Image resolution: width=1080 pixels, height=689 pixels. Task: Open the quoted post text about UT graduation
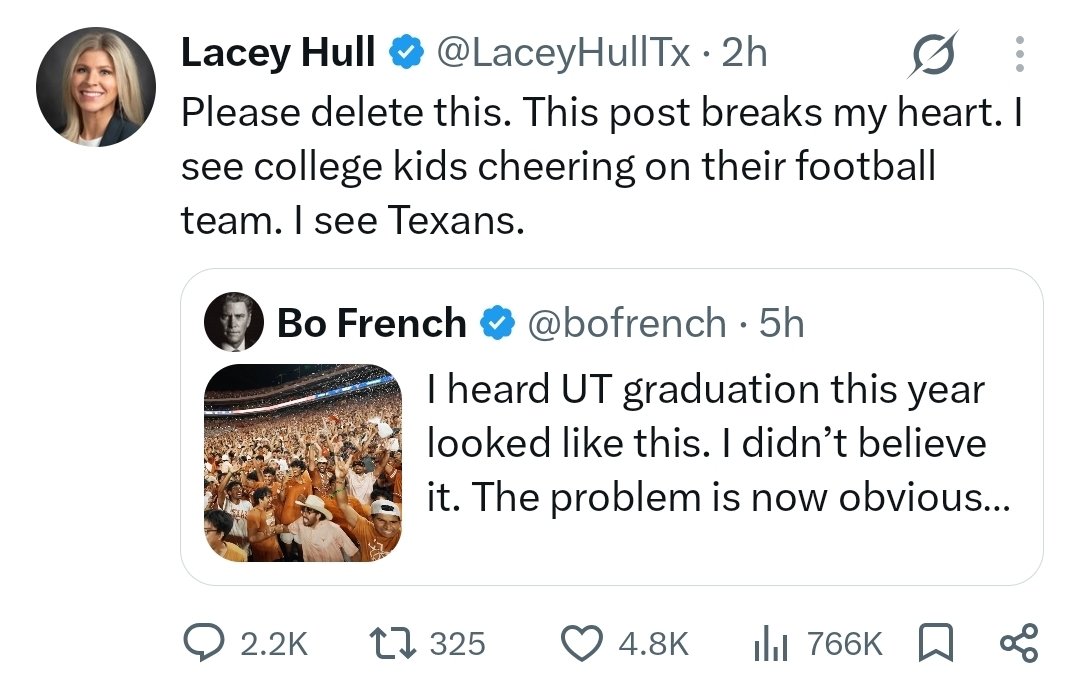[718, 443]
